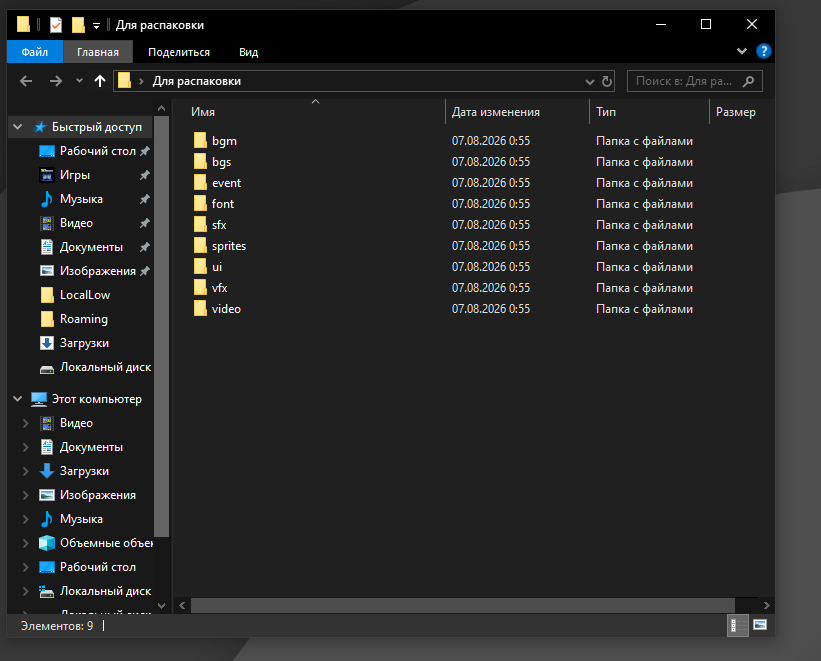
Task: Open the Вид ribbon tab
Action: point(249,52)
